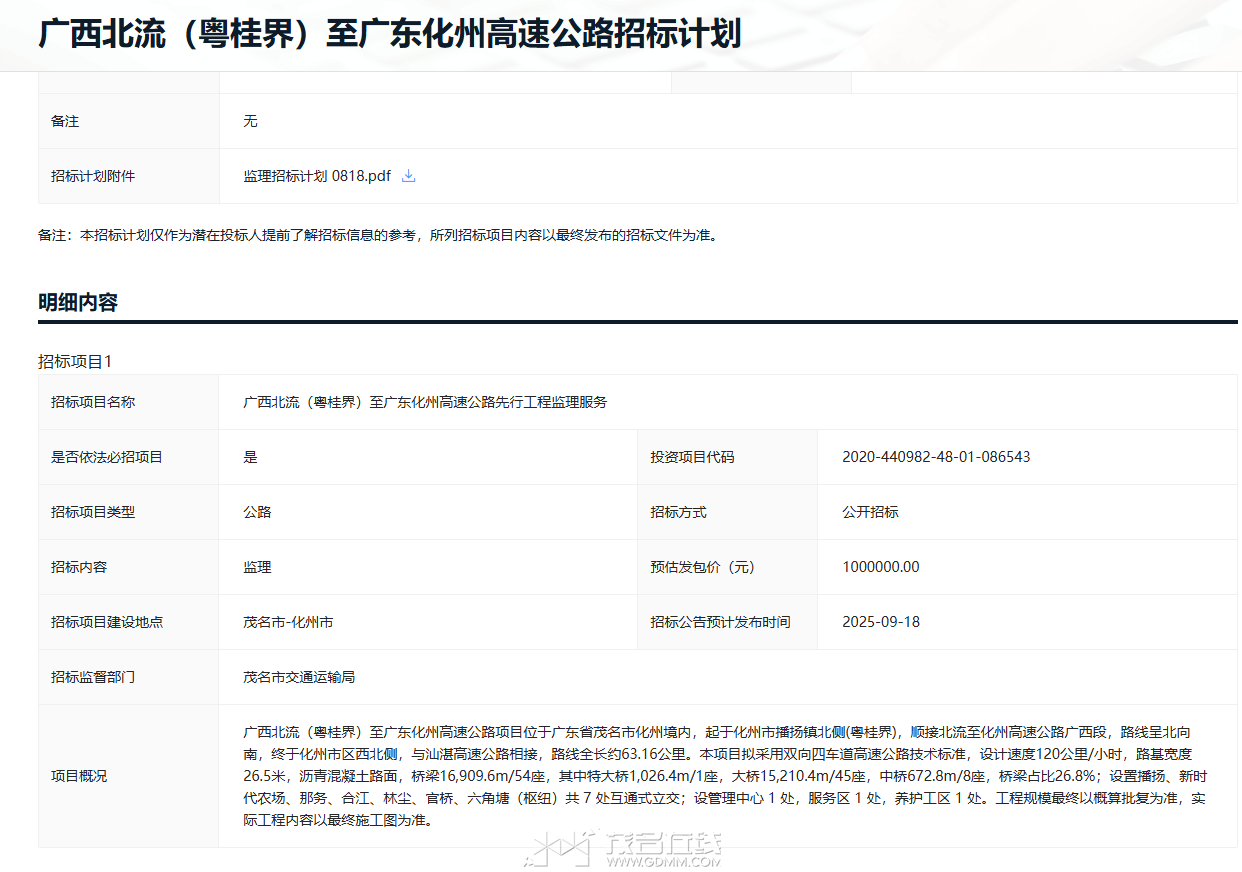Select the 茂名市交通运输局 supervision department value
Screen dimensions: 1242x872
pos(298,677)
